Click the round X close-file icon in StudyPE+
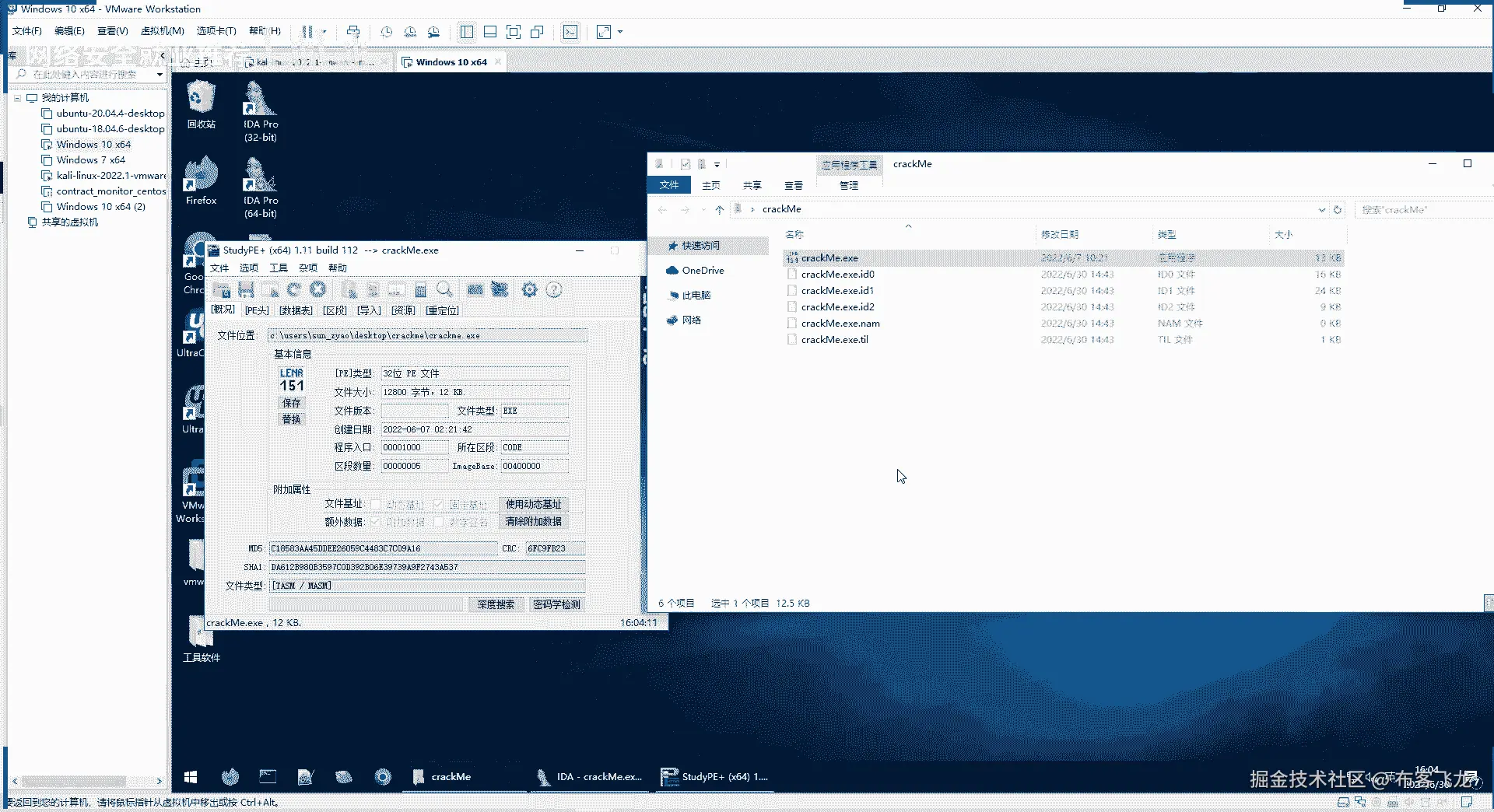 coord(317,290)
